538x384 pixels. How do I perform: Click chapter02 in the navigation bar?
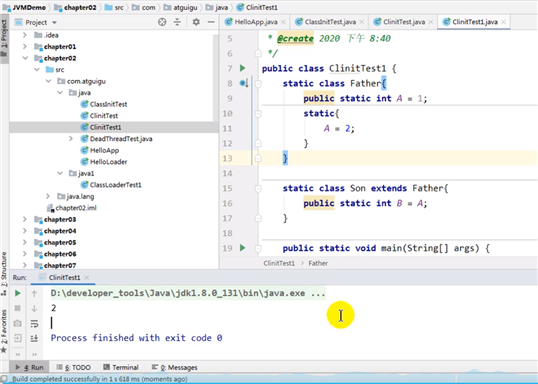point(75,7)
